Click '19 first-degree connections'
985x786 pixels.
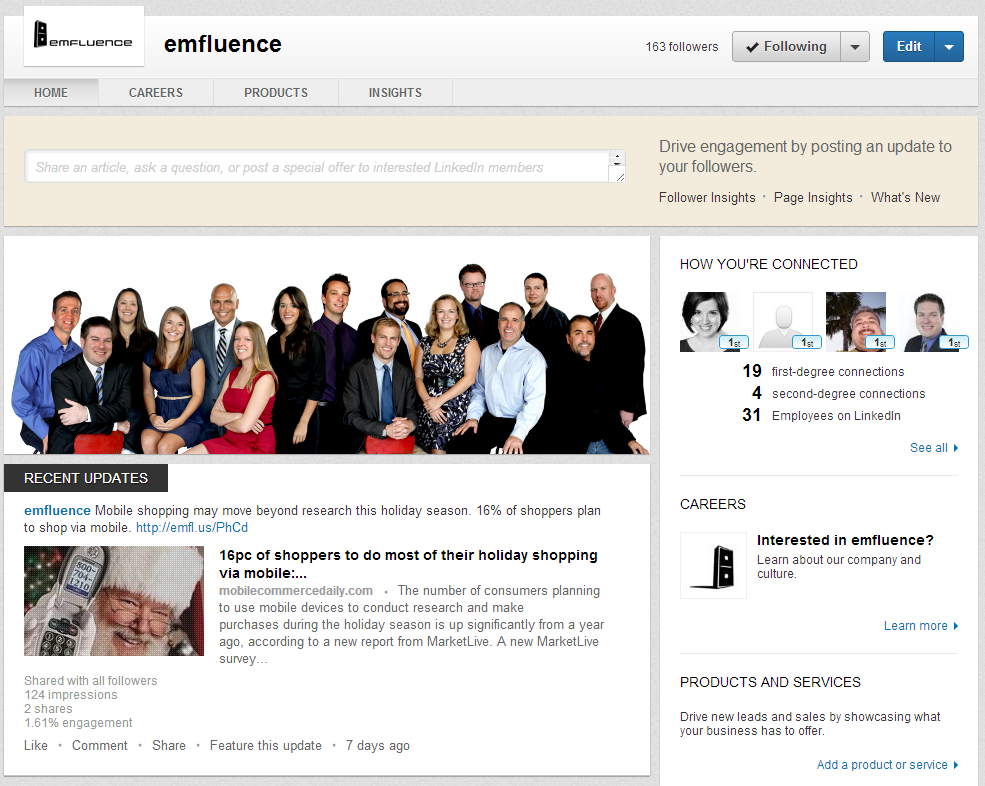click(x=823, y=371)
